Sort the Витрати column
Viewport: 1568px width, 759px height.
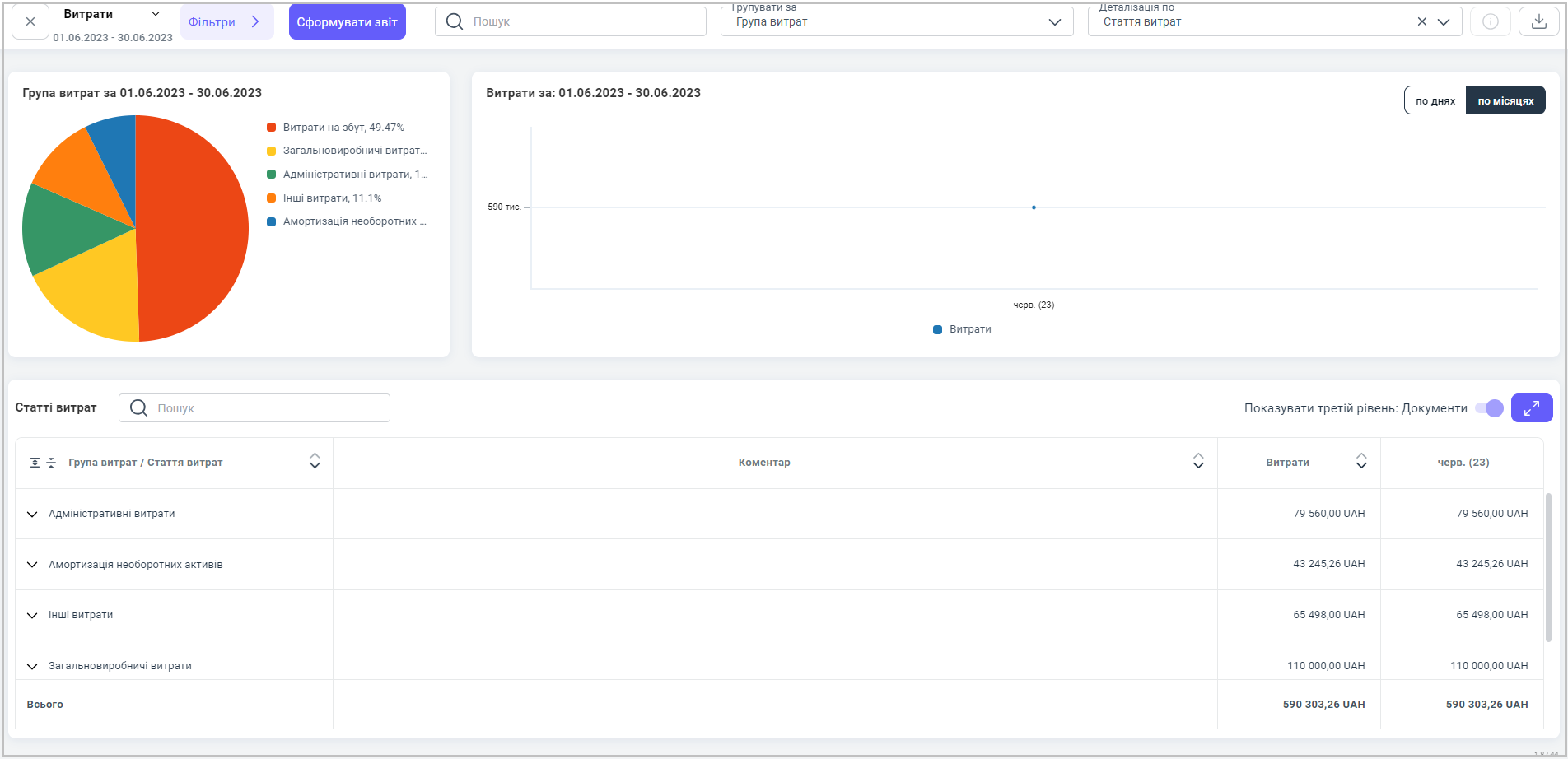coord(1361,462)
